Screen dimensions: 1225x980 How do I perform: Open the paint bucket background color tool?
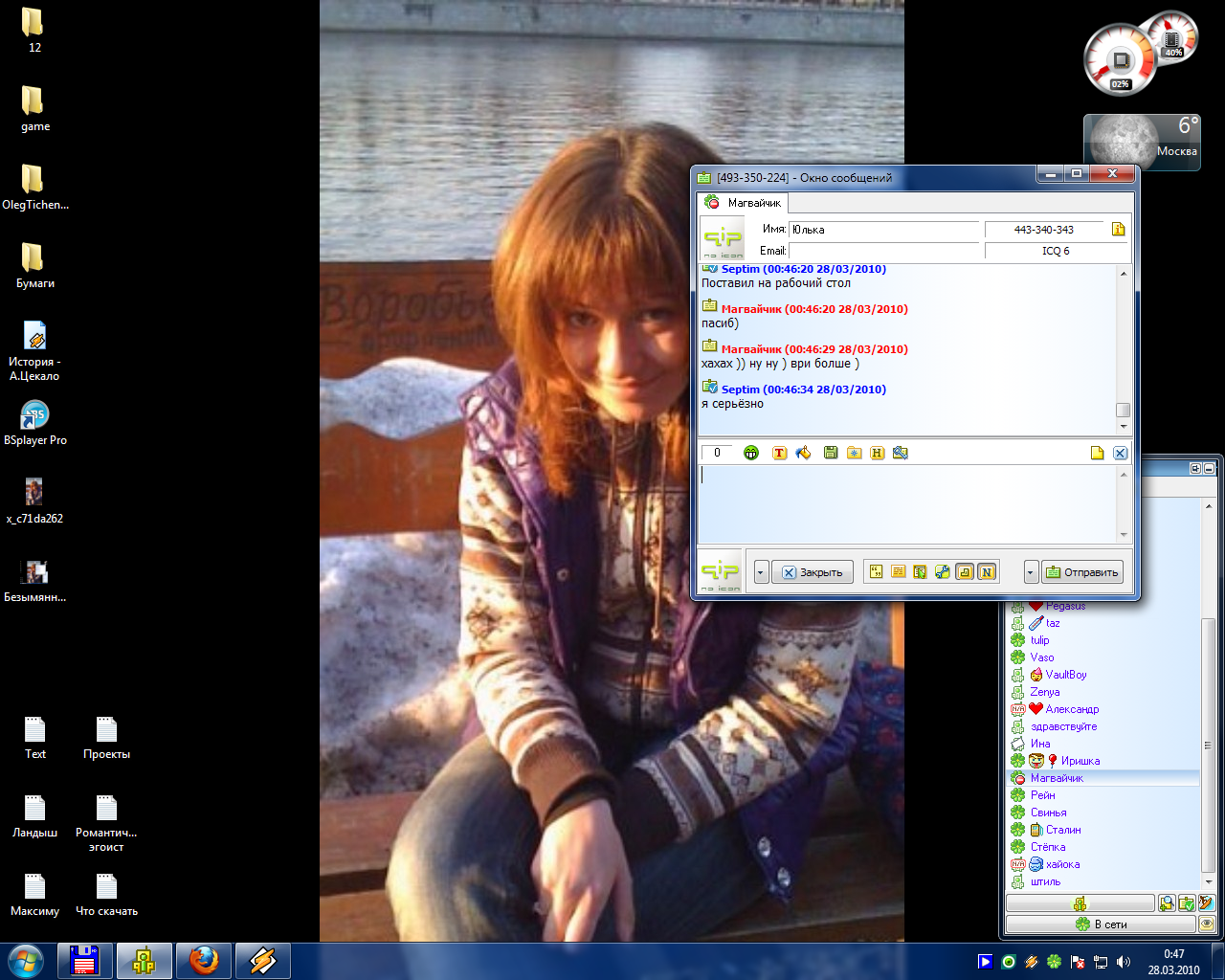[803, 453]
